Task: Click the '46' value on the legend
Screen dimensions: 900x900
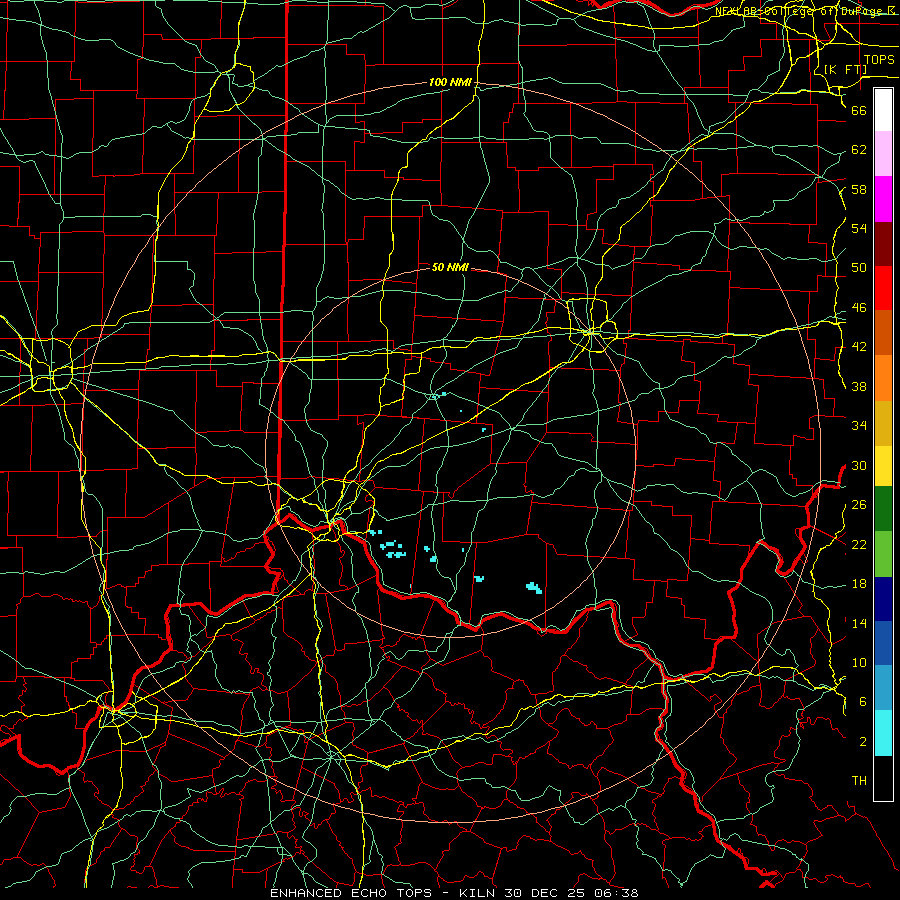Action: (x=859, y=308)
